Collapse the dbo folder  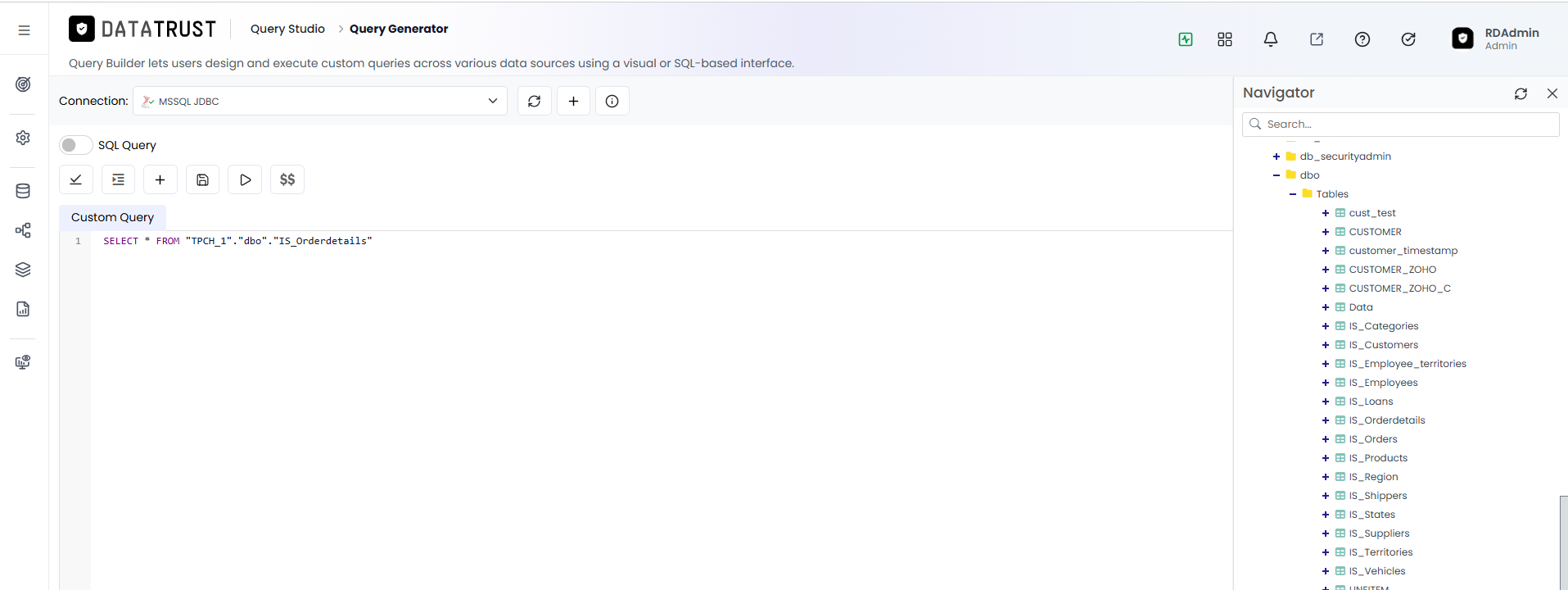click(1277, 175)
